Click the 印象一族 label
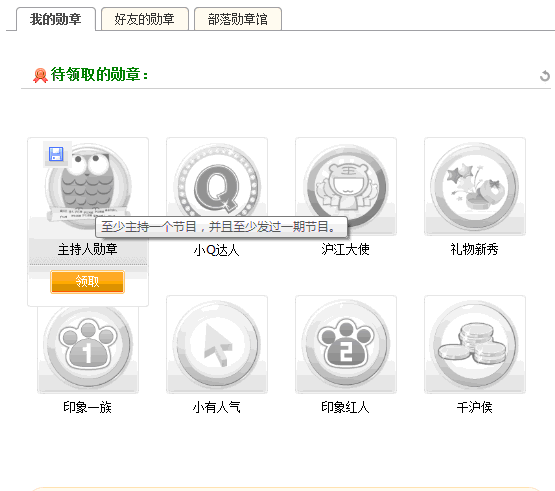 (87, 407)
